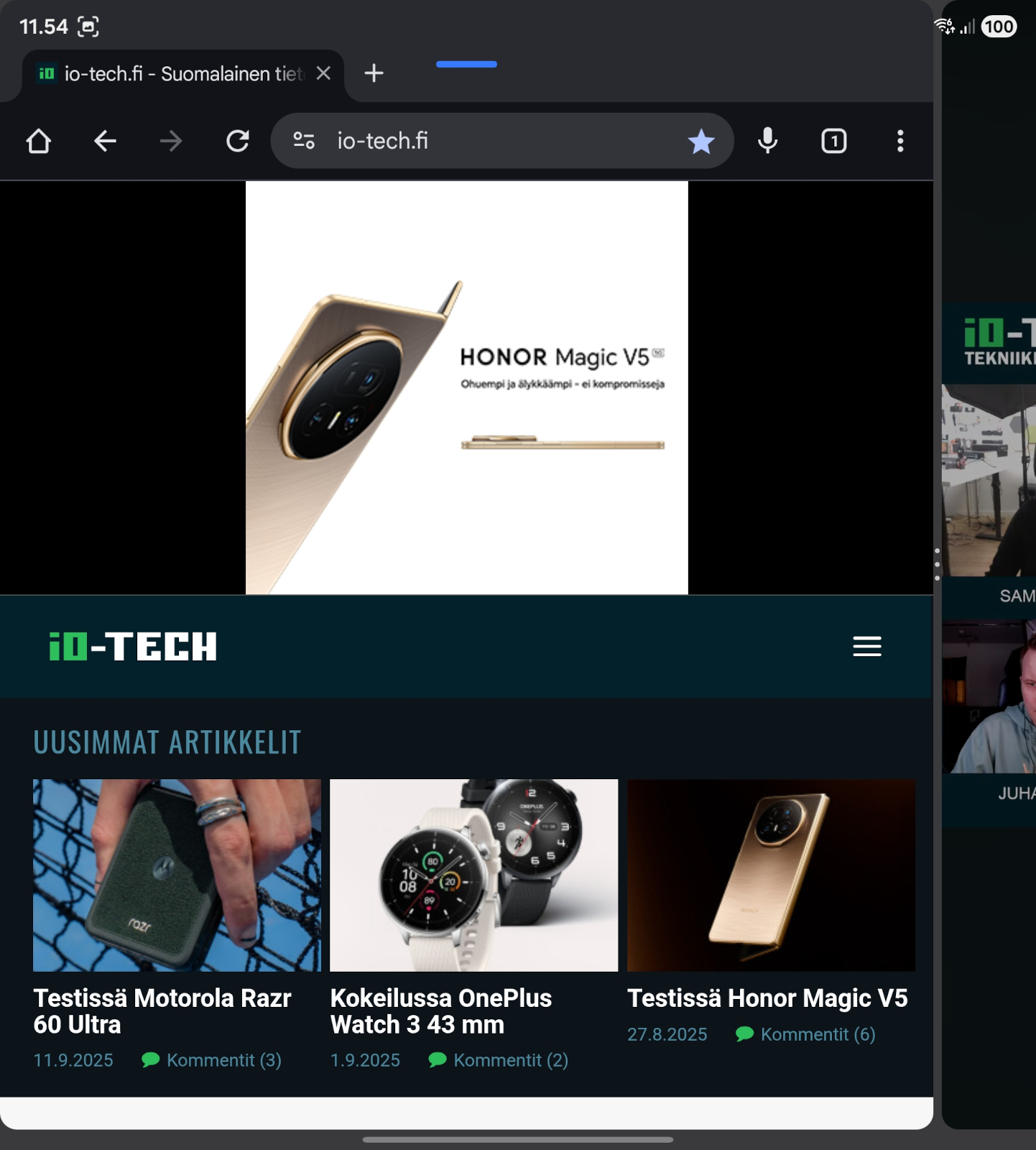Image resolution: width=1036 pixels, height=1150 pixels.
Task: Click the date 27.8.2025
Action: [x=667, y=1034]
